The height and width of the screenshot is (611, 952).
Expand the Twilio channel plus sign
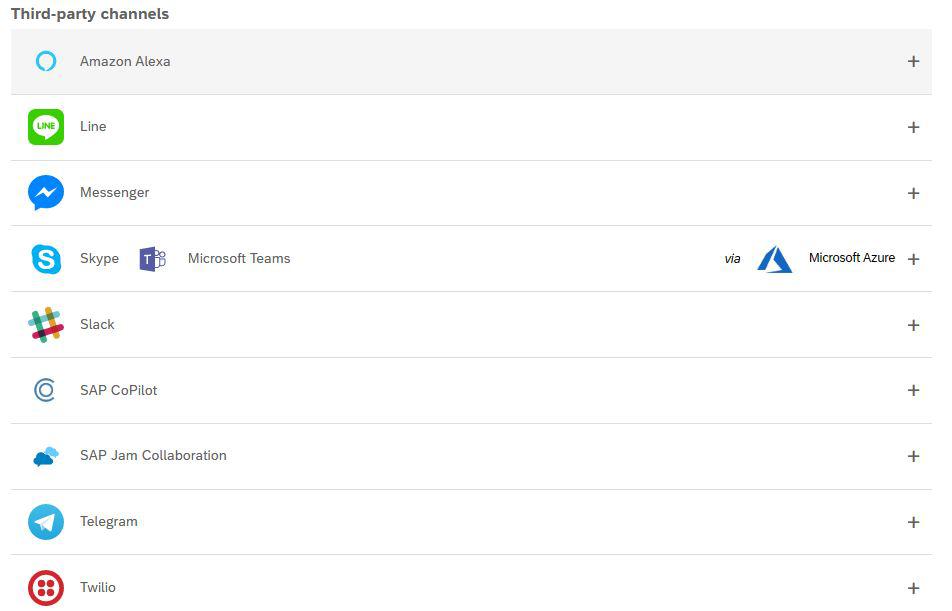coord(913,589)
